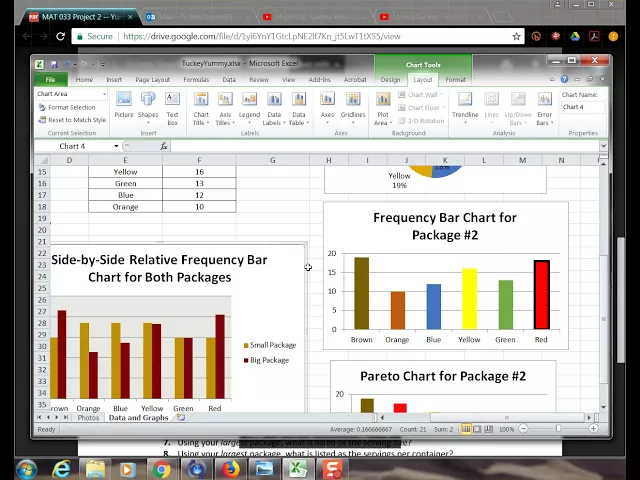Switch to the Data ribbon tab

pyautogui.click(x=229, y=80)
